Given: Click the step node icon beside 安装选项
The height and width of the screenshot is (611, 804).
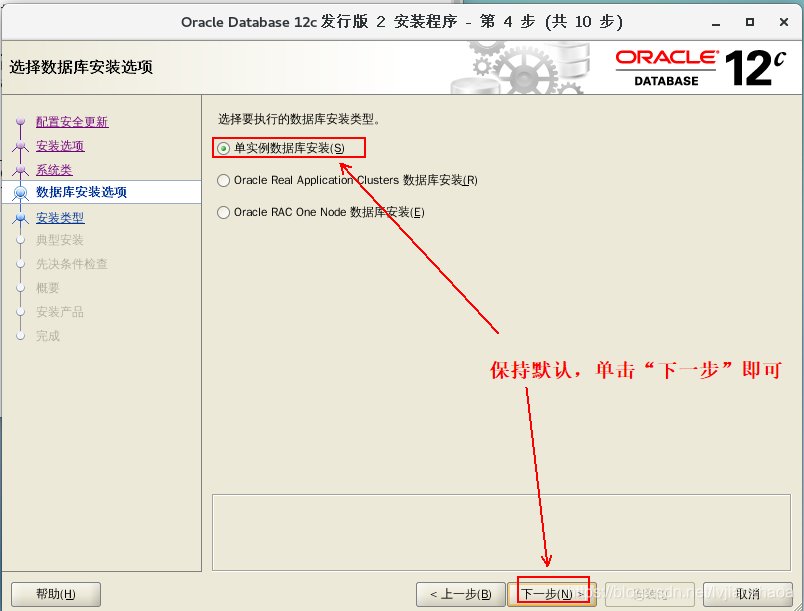Looking at the screenshot, I should pos(21,146).
